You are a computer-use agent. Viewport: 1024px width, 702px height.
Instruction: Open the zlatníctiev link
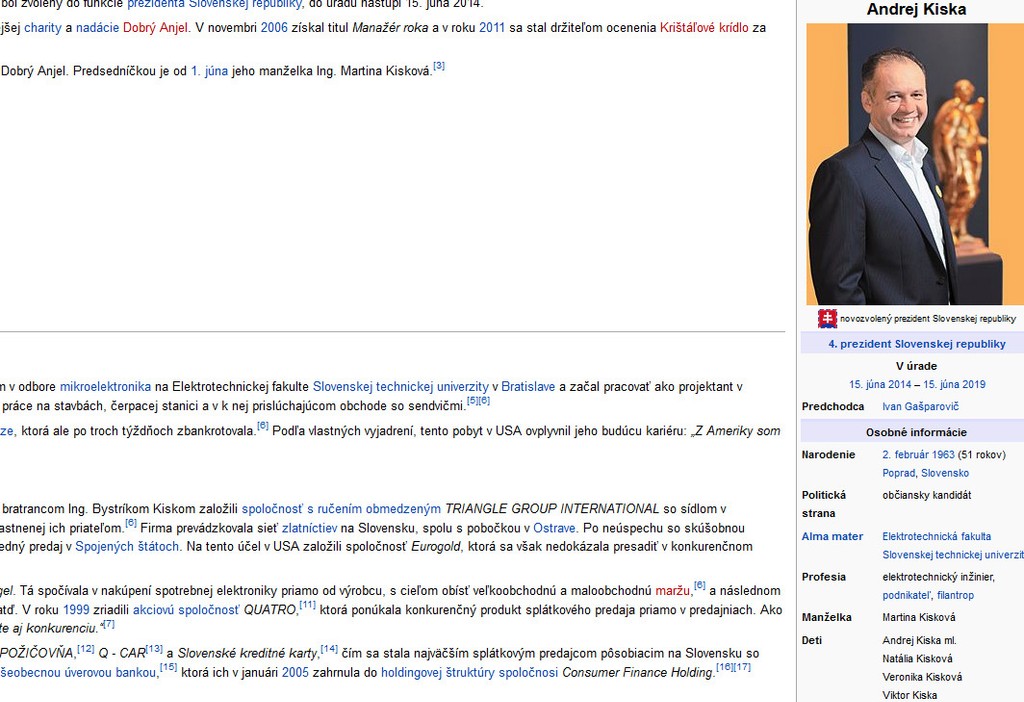pos(315,527)
